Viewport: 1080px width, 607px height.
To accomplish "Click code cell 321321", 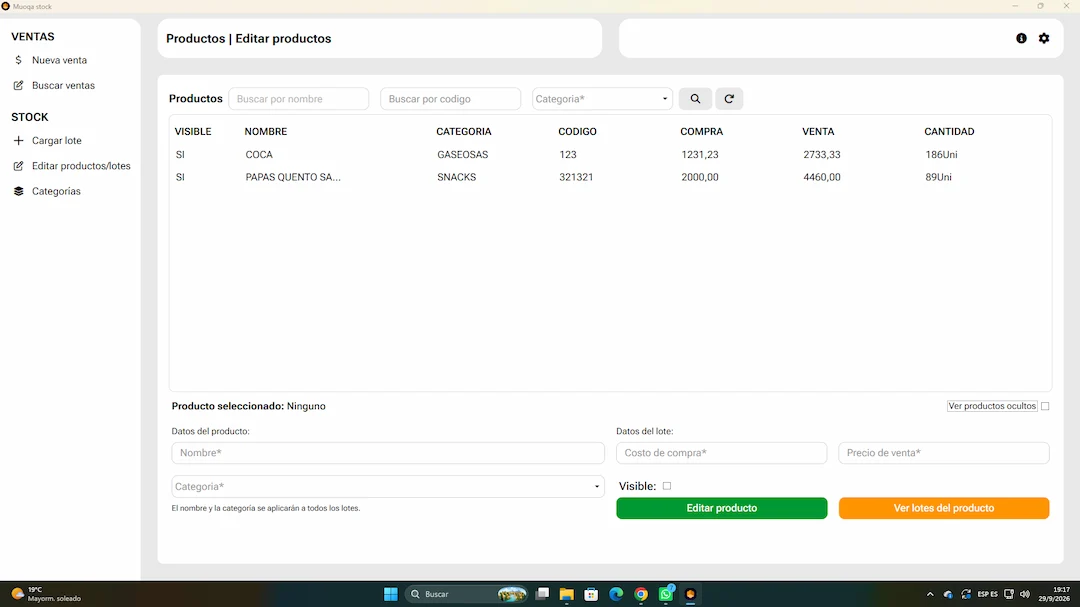I will click(576, 177).
